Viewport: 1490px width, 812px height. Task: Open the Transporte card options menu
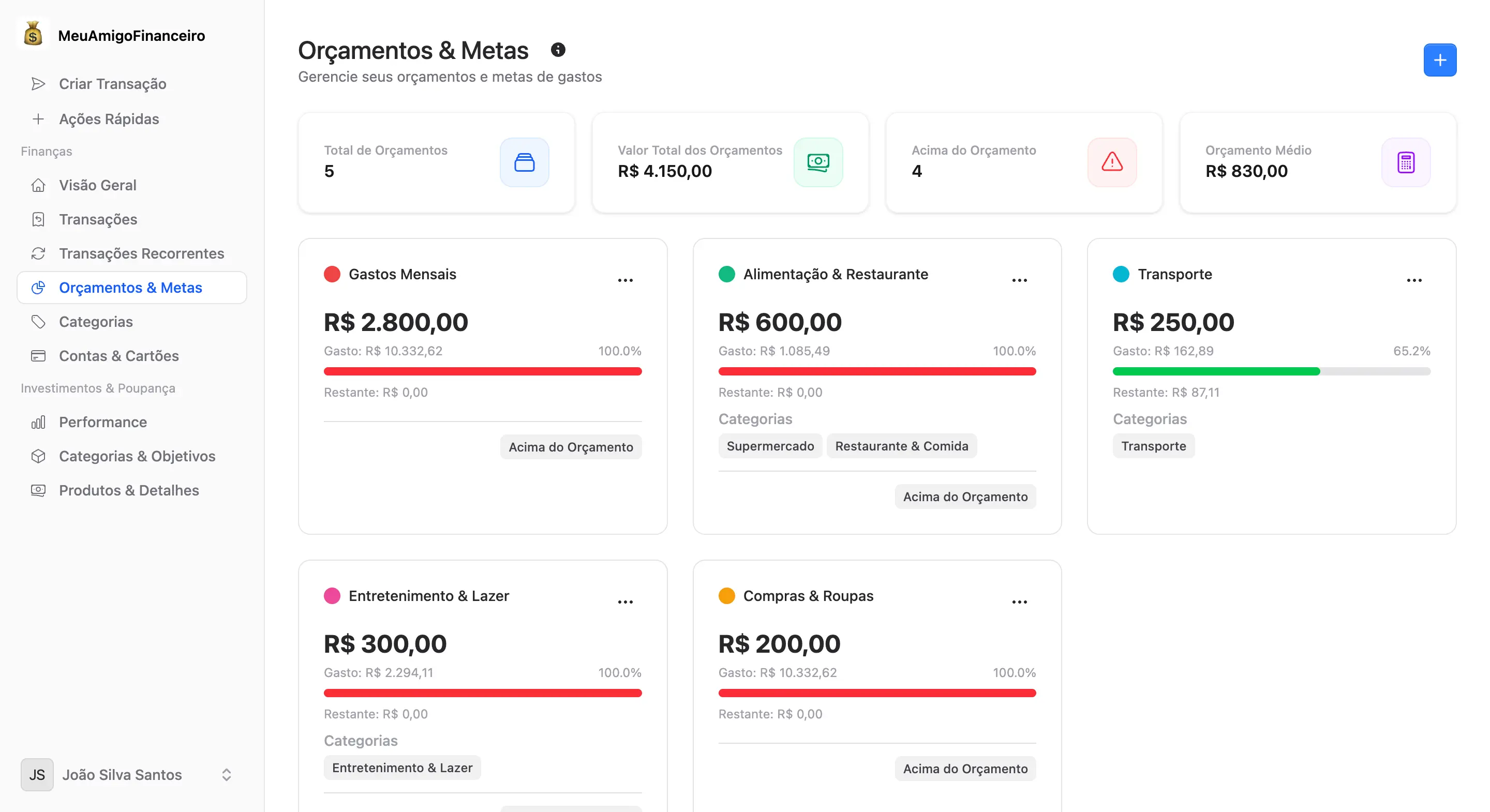pos(1414,280)
